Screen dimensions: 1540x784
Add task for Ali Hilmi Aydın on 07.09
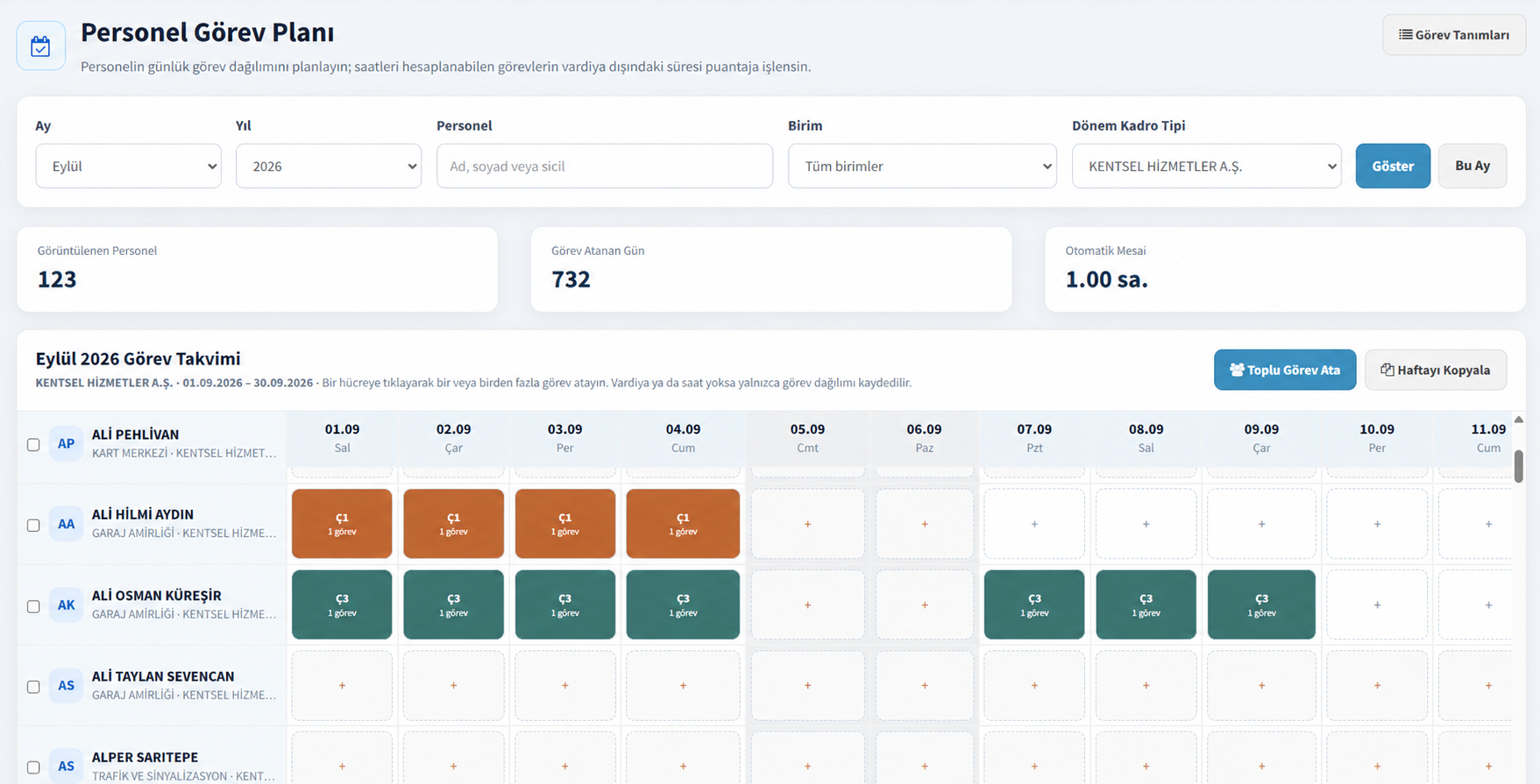[1034, 524]
